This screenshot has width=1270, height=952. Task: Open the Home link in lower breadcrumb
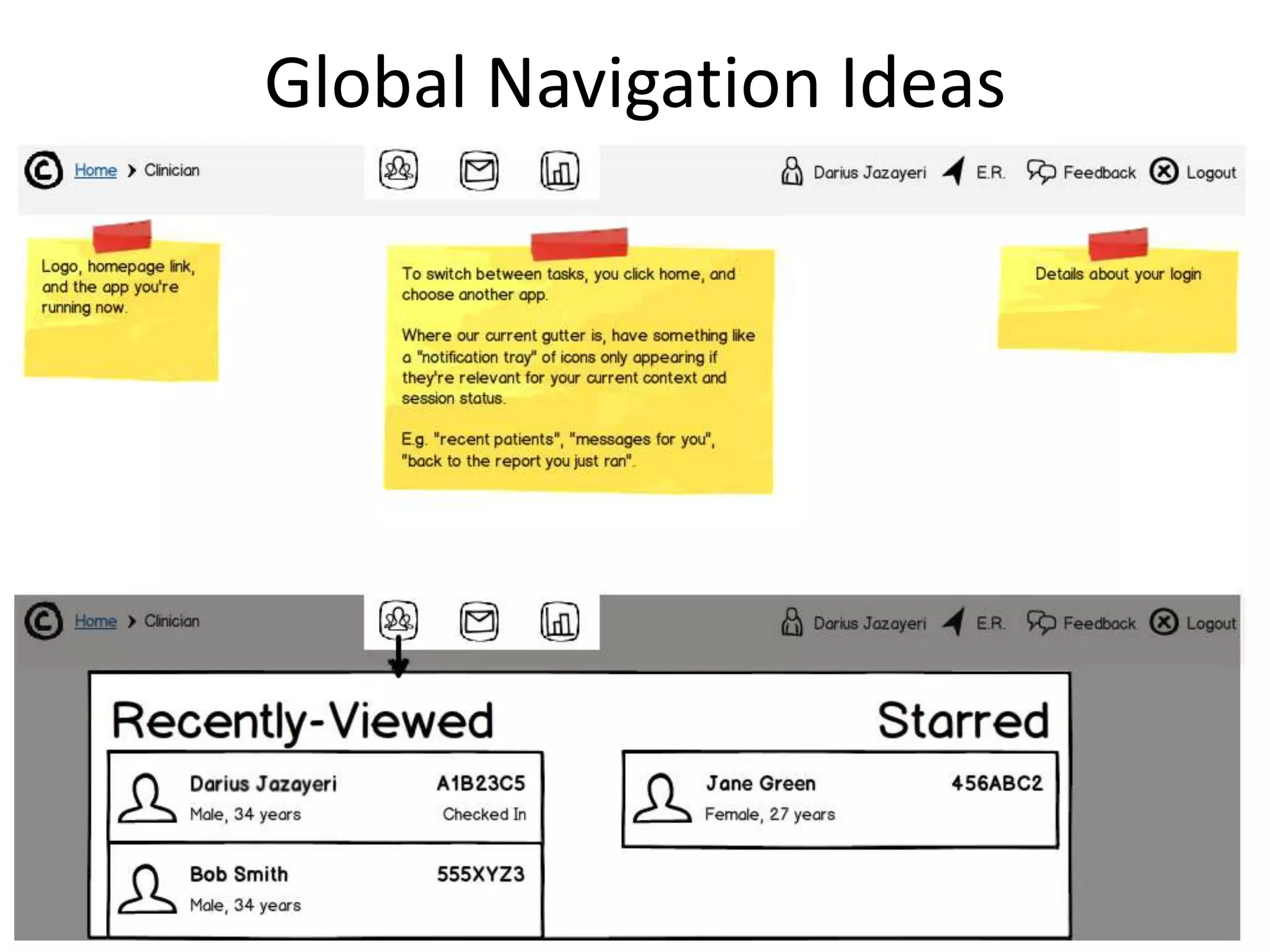click(x=95, y=620)
